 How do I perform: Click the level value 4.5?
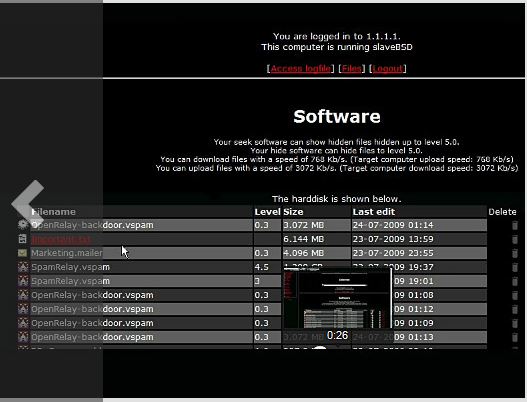click(261, 267)
